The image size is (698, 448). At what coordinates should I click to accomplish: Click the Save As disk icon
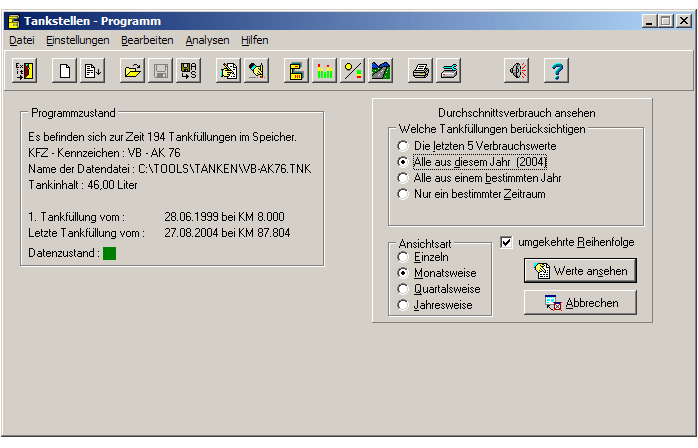click(x=187, y=70)
